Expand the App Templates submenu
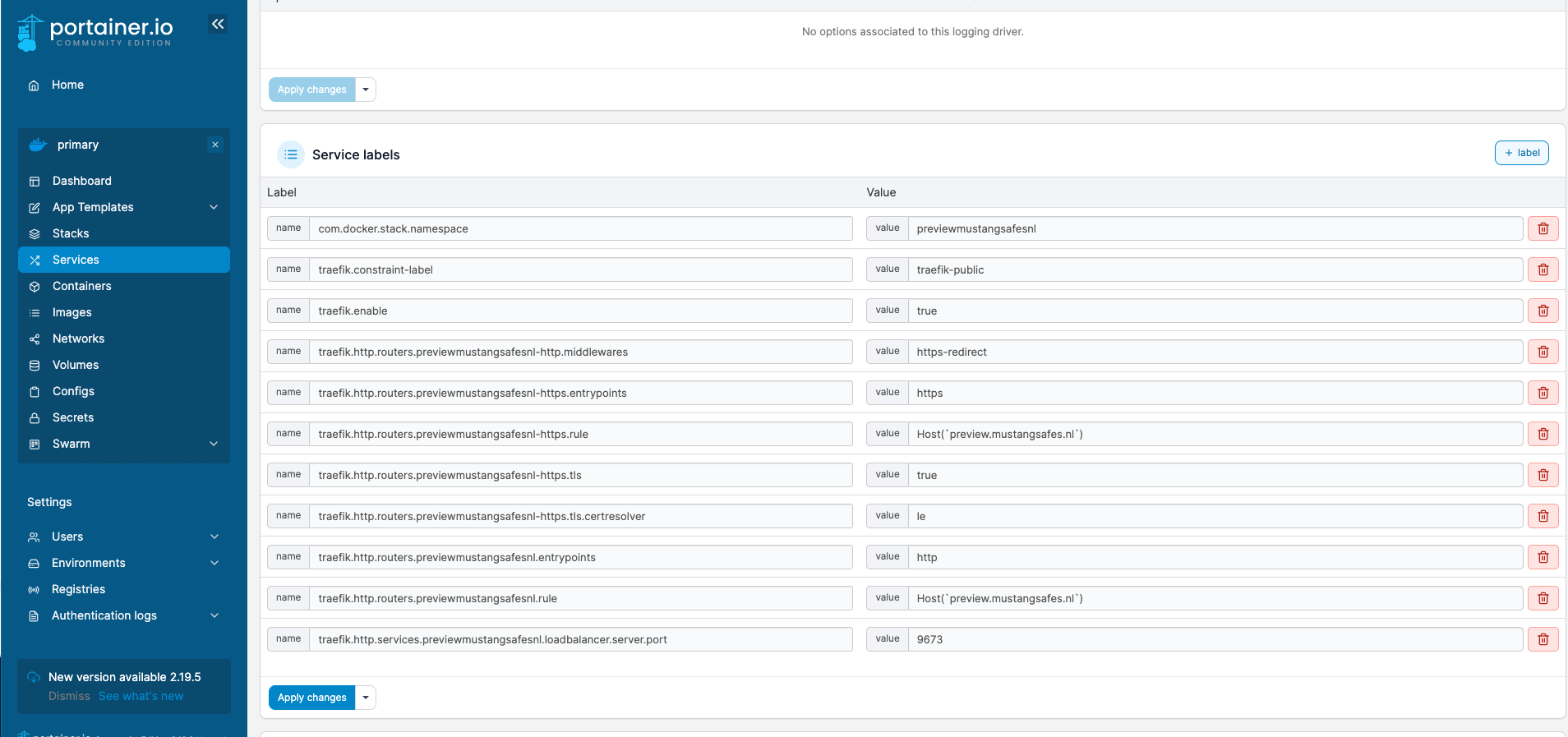The image size is (1568, 737). 214,207
